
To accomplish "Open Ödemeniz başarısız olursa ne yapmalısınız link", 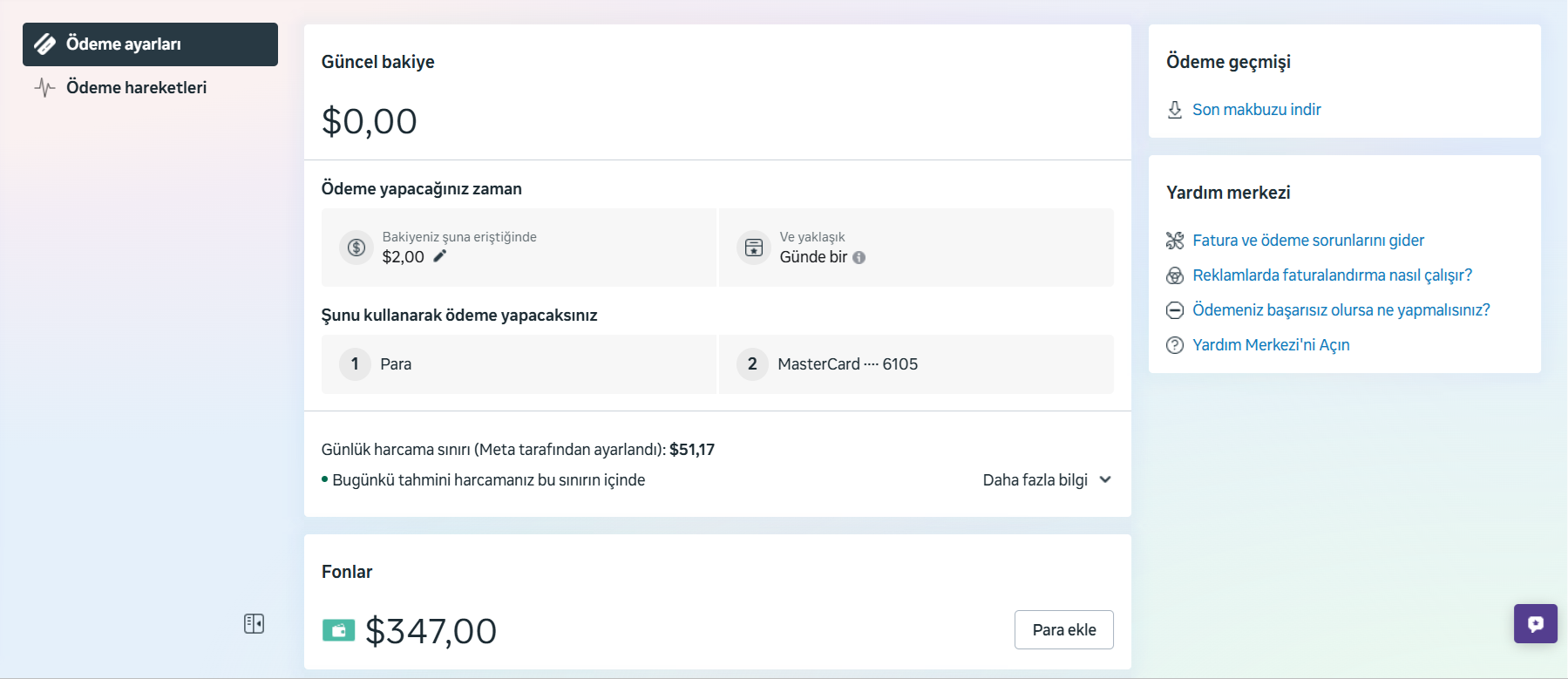I will tap(1341, 310).
